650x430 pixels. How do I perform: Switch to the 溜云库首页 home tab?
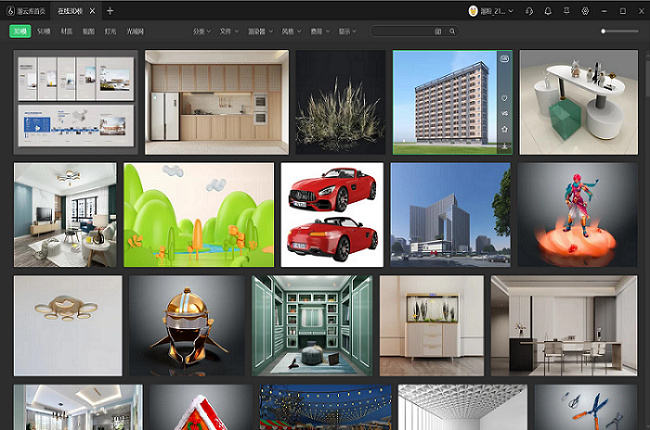tap(26, 11)
